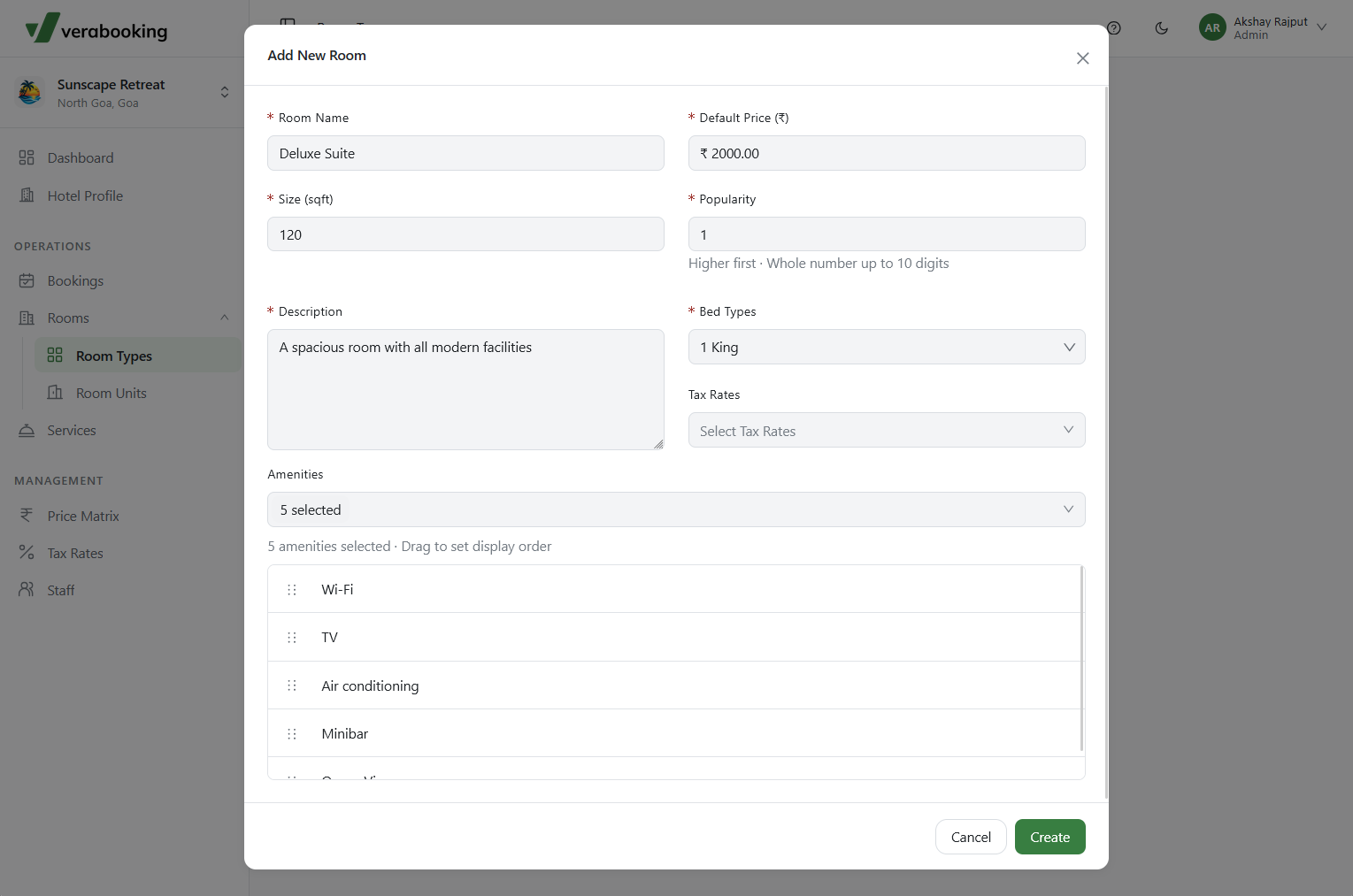1353x896 pixels.
Task: Open the Sunscape Retreat property switcher
Action: coord(124,93)
